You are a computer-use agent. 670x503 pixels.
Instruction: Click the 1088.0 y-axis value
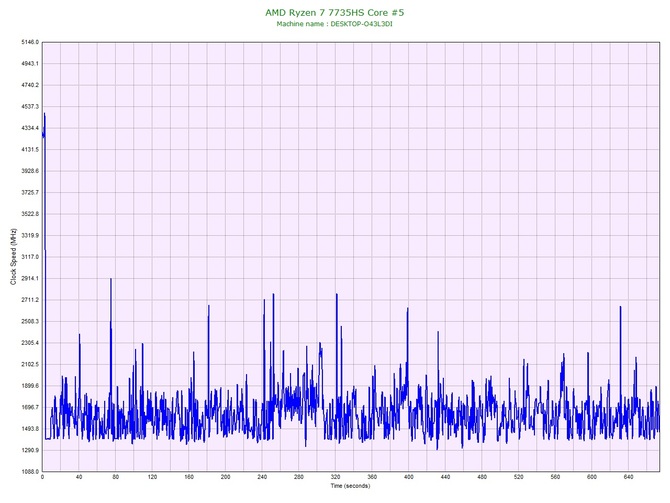(x=30, y=472)
